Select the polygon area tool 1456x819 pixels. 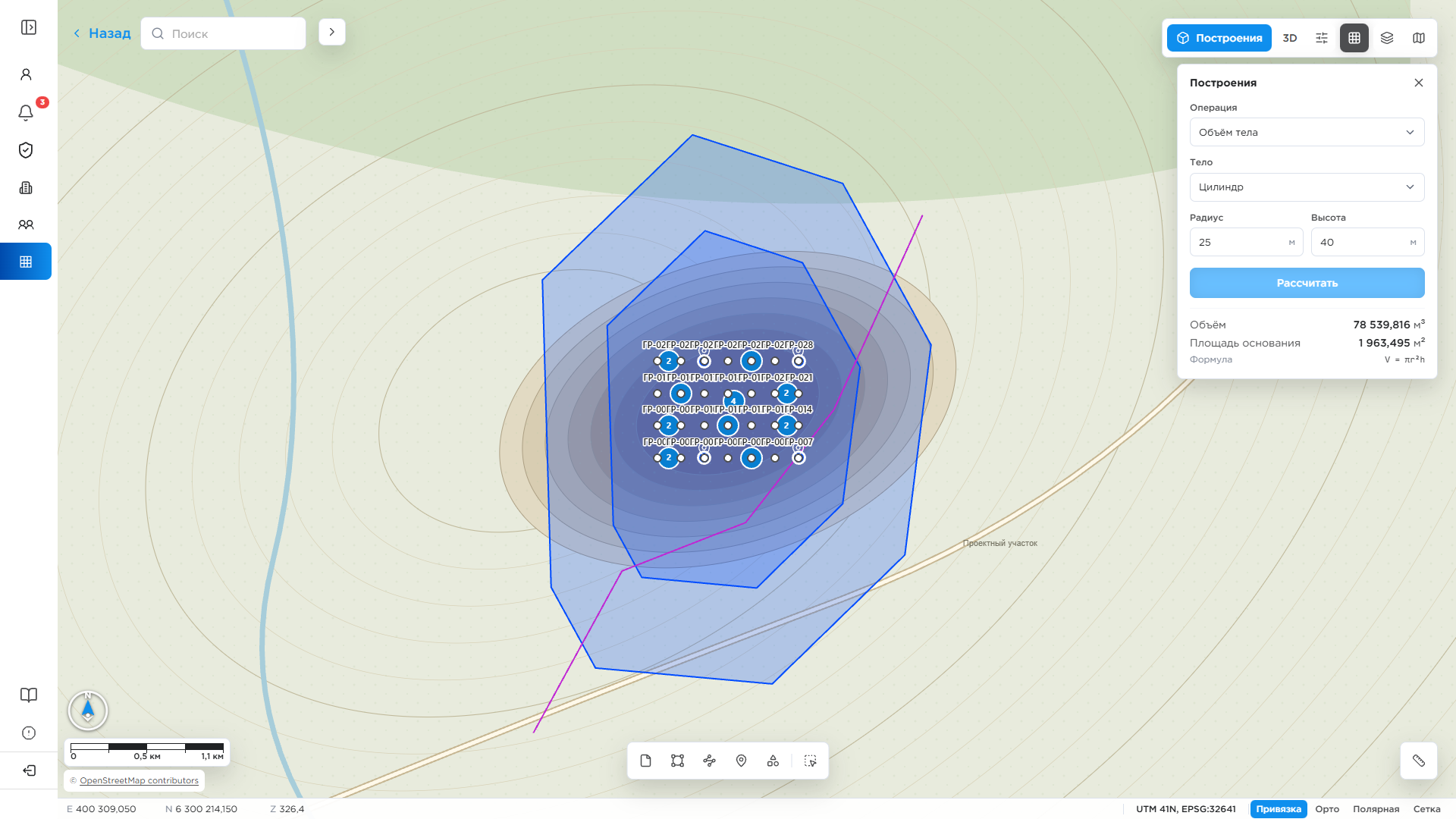[x=678, y=761]
